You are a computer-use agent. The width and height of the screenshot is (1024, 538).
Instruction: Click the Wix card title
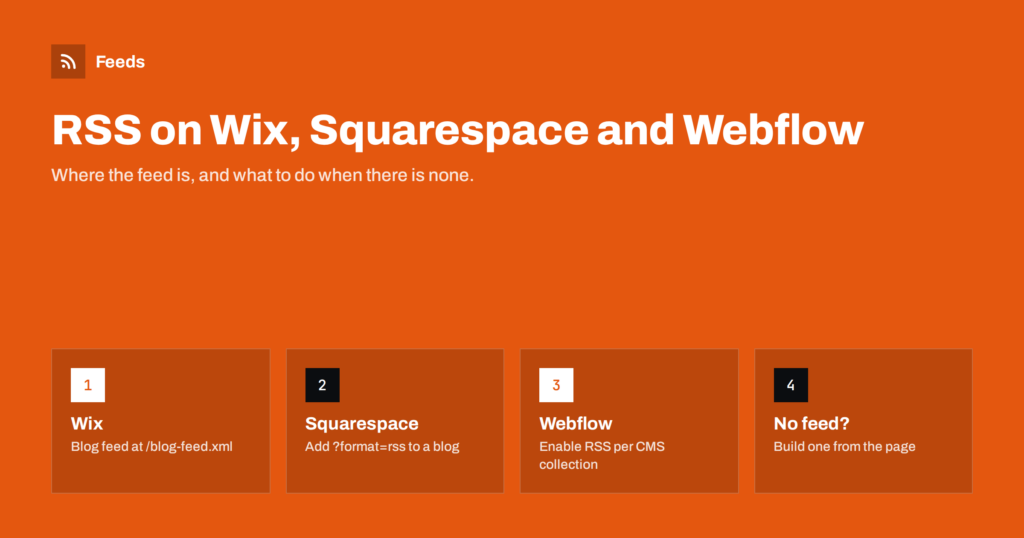87,423
